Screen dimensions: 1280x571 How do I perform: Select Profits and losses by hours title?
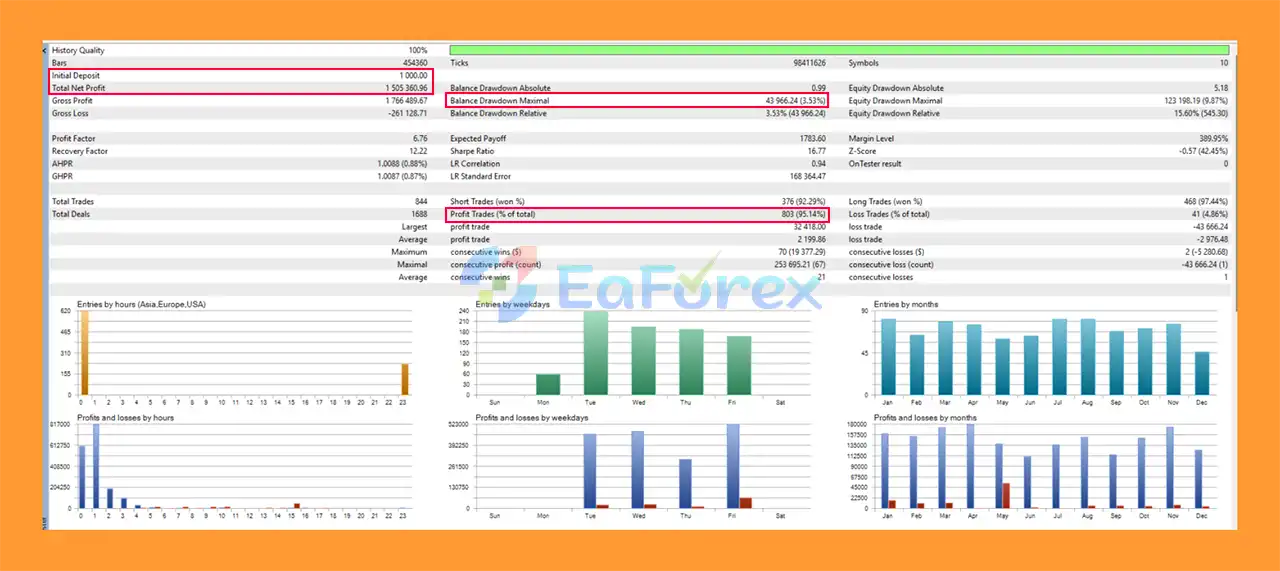125,417
